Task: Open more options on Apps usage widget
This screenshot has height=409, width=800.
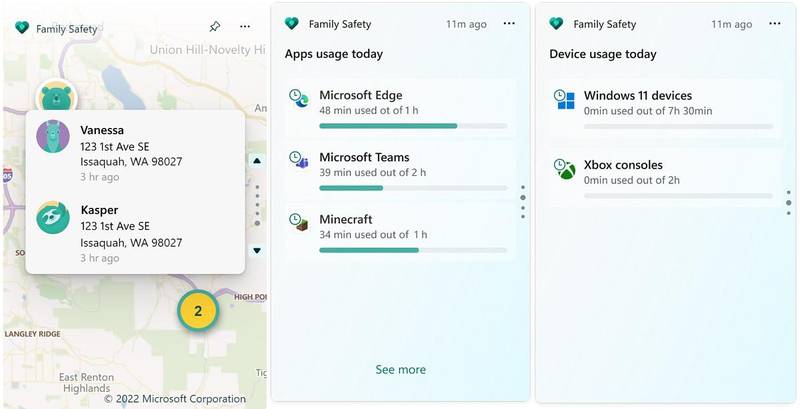Action: (509, 23)
